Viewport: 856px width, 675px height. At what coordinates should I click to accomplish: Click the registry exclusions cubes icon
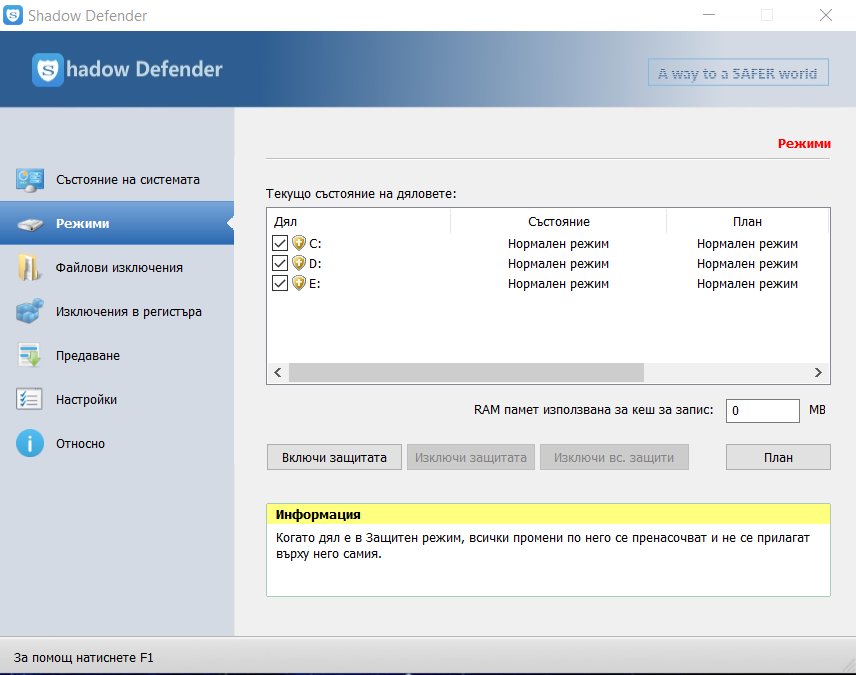pyautogui.click(x=30, y=311)
